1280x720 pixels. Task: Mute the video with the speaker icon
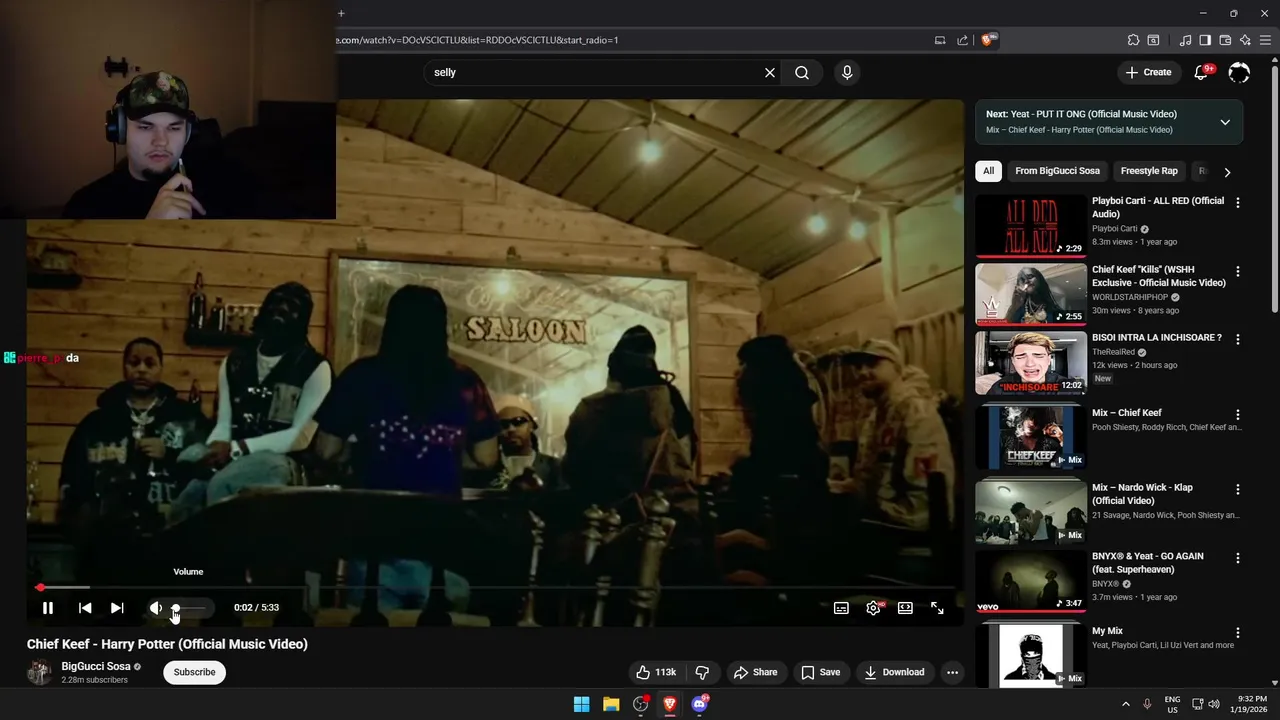click(156, 607)
